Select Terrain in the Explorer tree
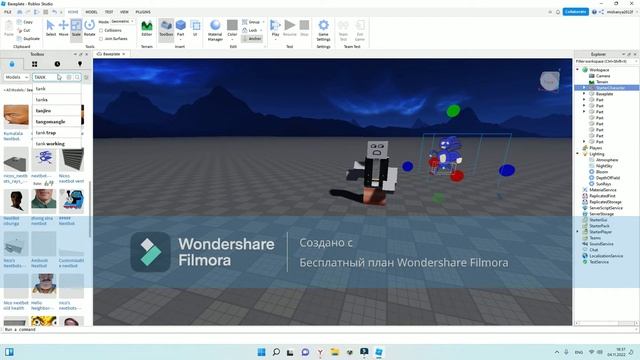The height and width of the screenshot is (360, 640). coord(602,82)
